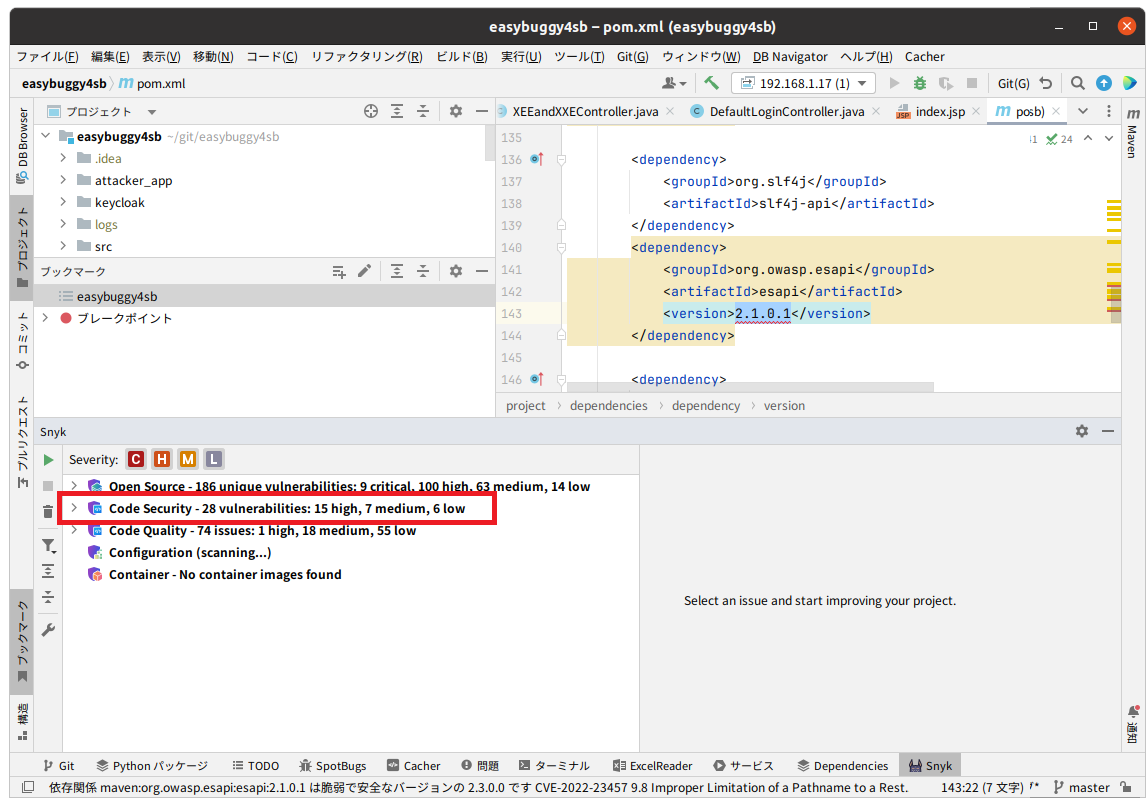Switch to the index.jsp editor tab
This screenshot has width=1146, height=807.
(x=941, y=111)
